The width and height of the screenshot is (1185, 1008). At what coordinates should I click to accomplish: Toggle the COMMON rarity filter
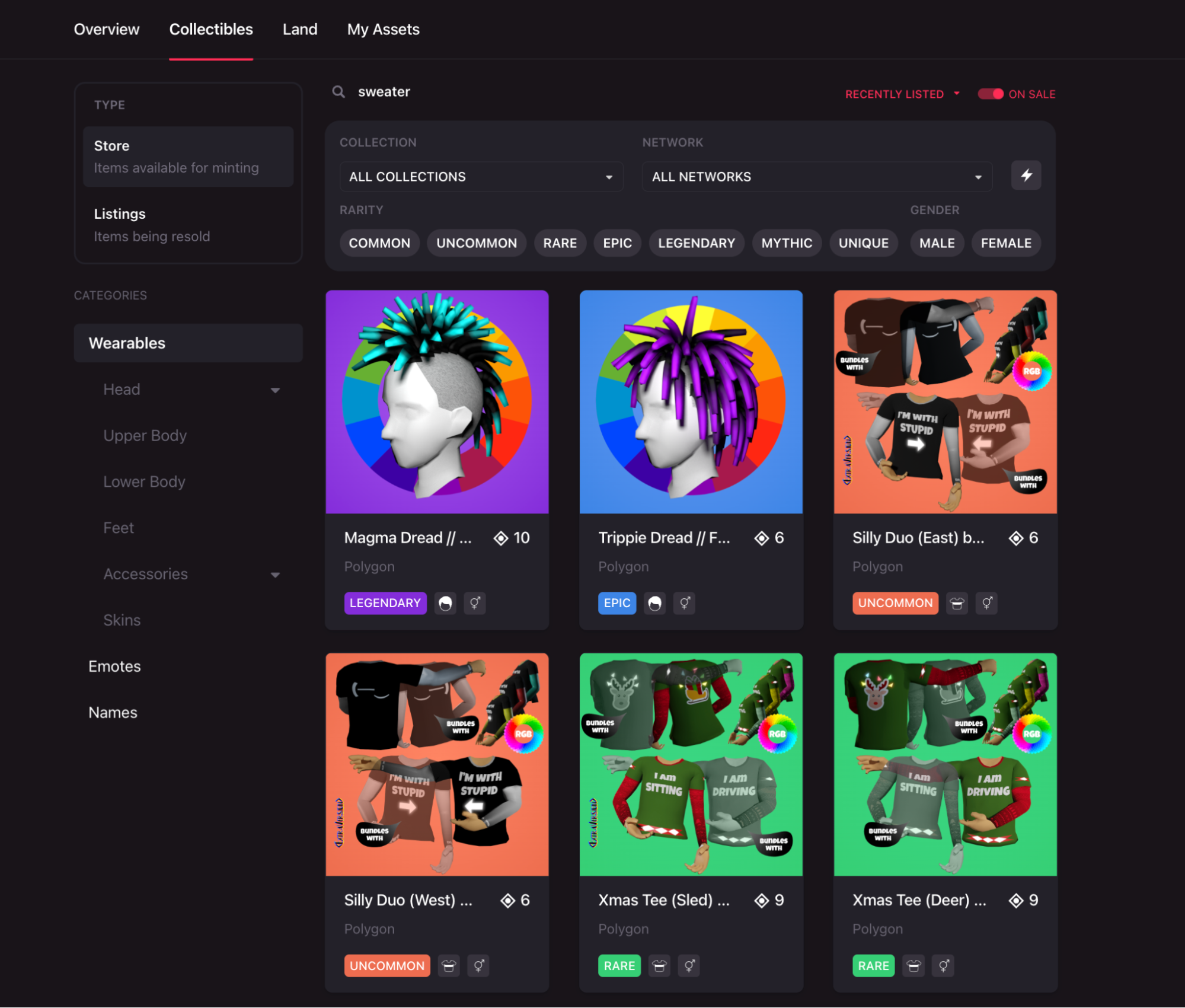coord(379,243)
